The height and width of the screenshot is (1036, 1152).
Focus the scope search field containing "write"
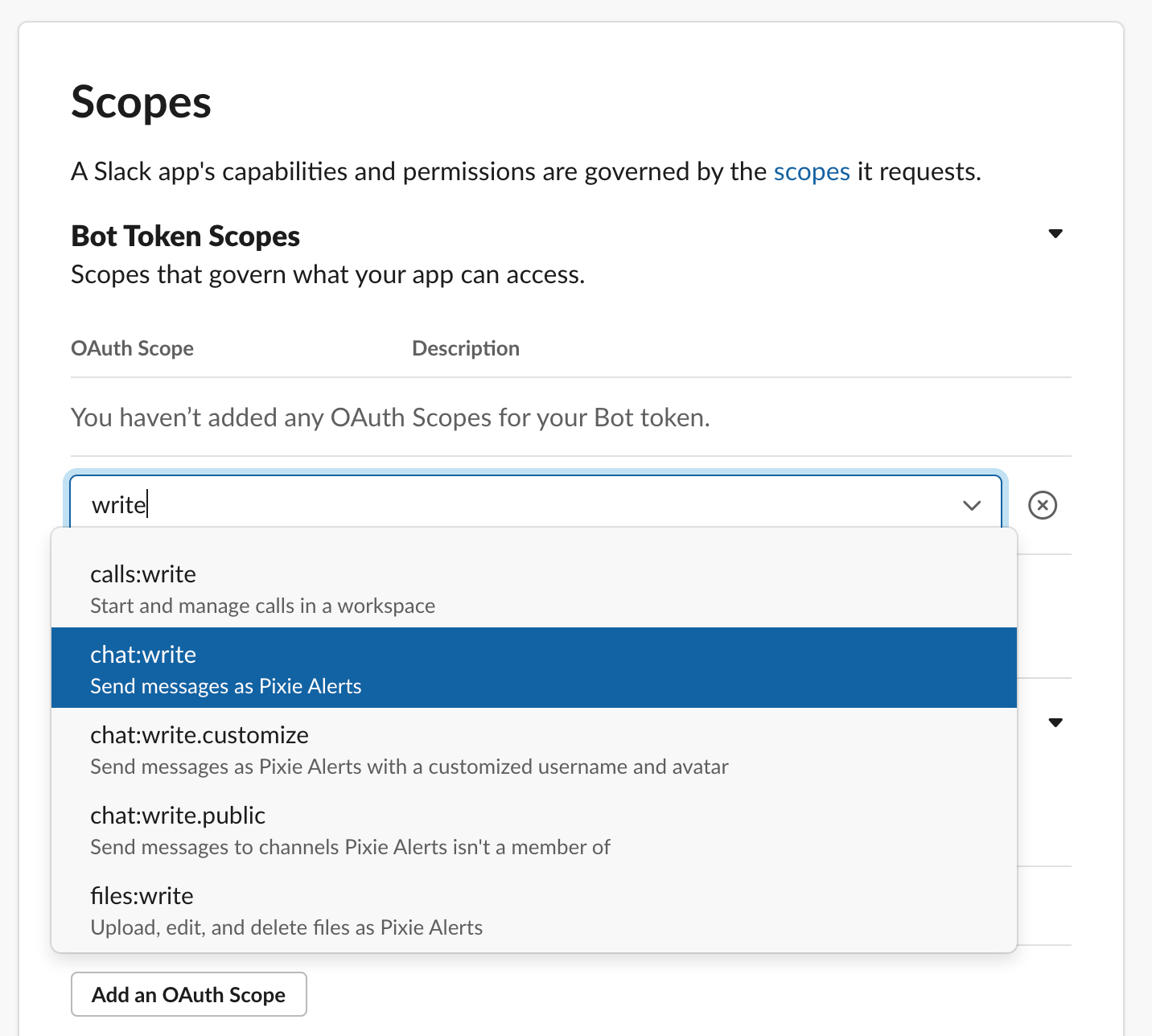pyautogui.click(x=515, y=505)
